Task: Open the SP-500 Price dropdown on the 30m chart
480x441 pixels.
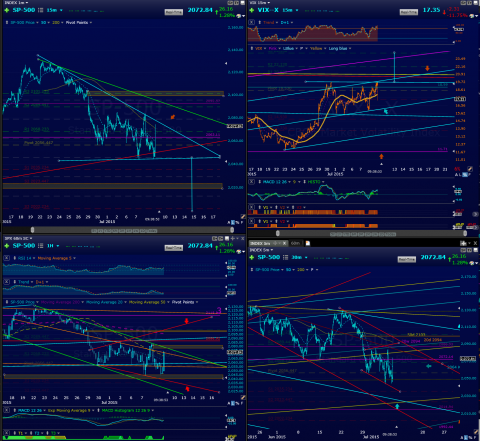Action: pyautogui.click(x=270, y=270)
